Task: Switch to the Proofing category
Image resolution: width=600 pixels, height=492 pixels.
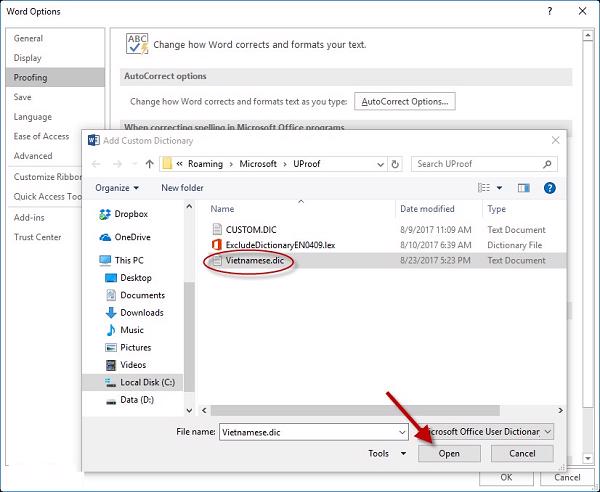Action: coord(30,77)
